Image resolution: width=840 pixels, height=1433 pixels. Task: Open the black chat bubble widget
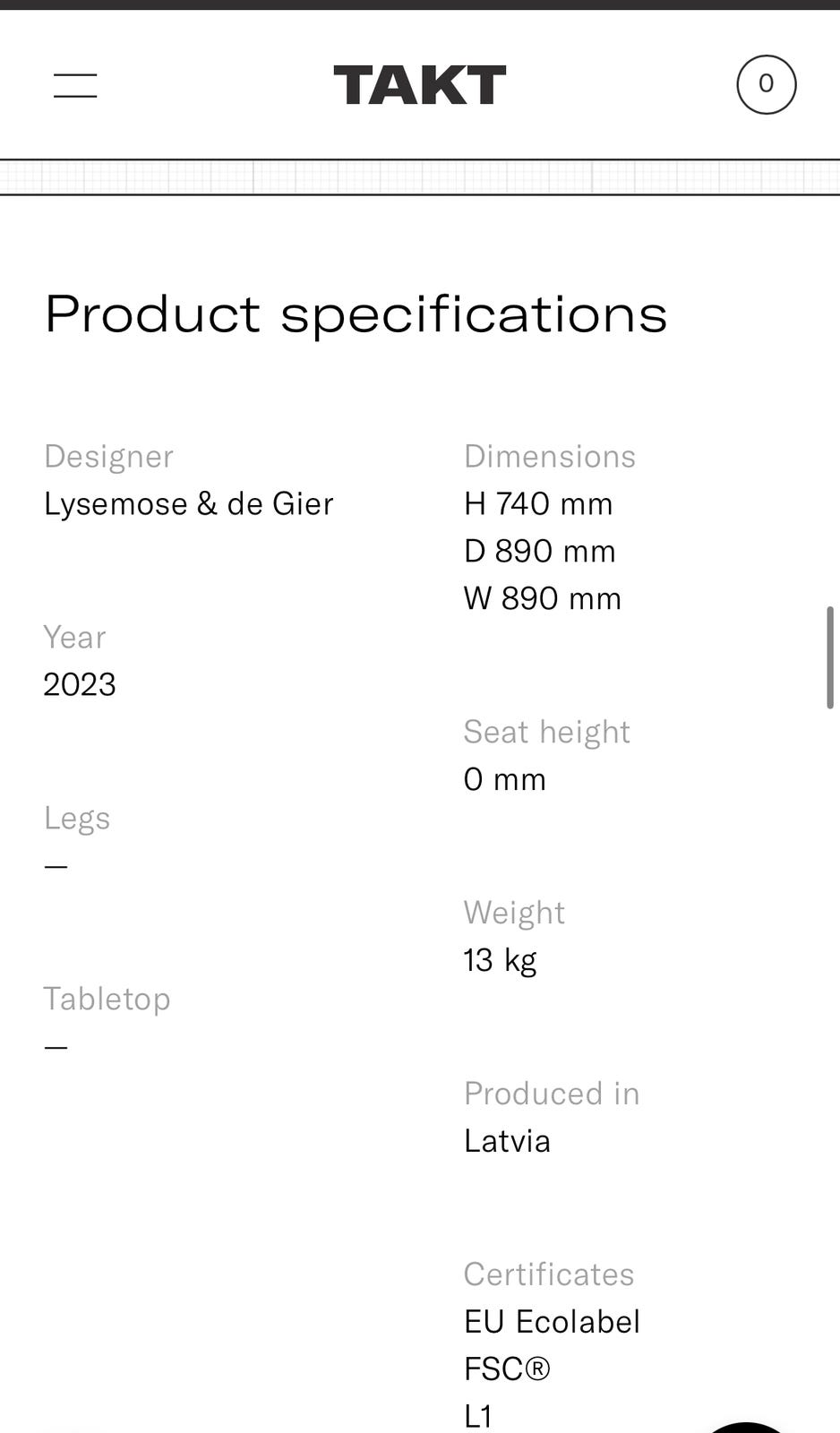coord(746,1427)
